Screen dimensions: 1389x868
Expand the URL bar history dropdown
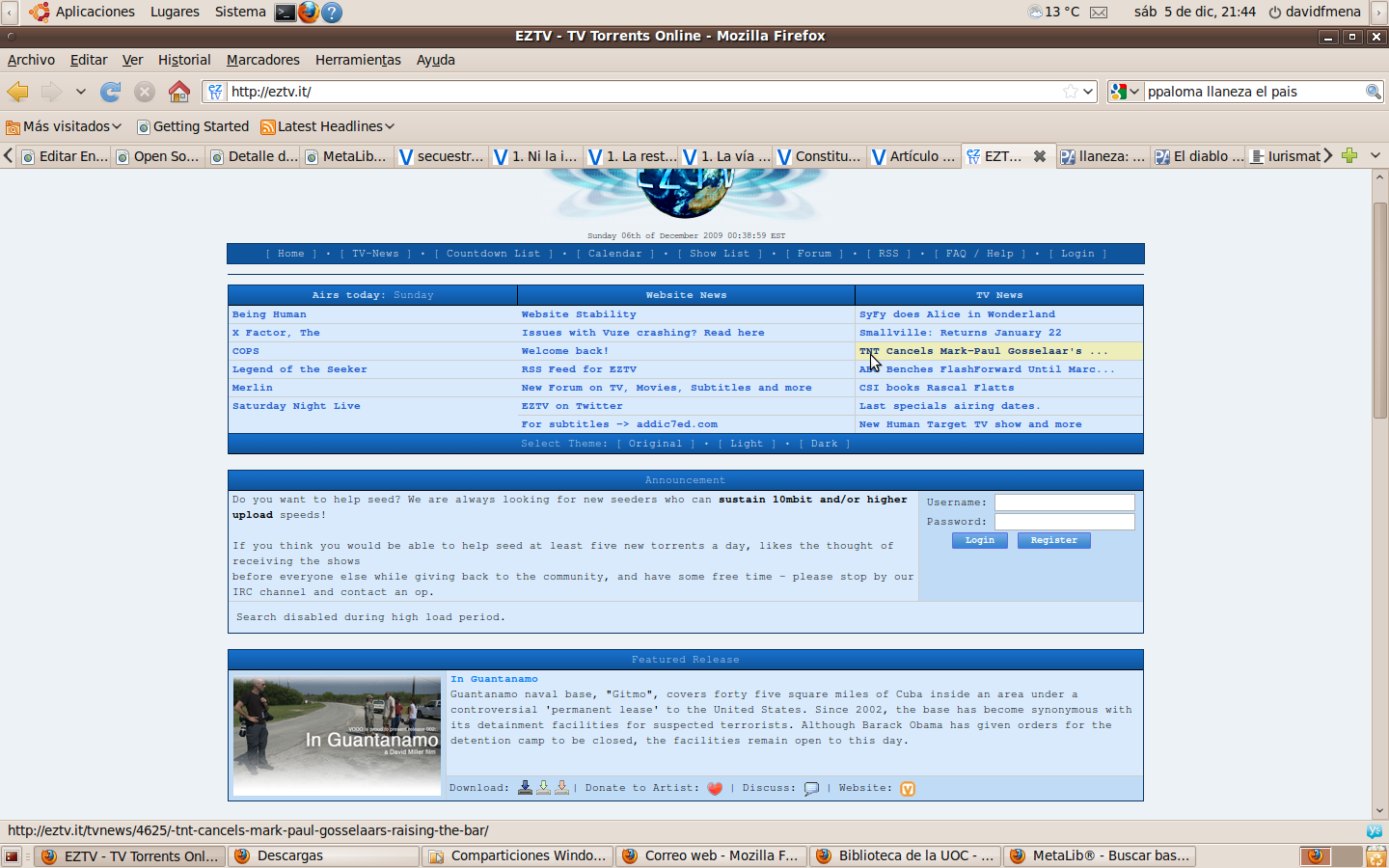[x=1088, y=92]
